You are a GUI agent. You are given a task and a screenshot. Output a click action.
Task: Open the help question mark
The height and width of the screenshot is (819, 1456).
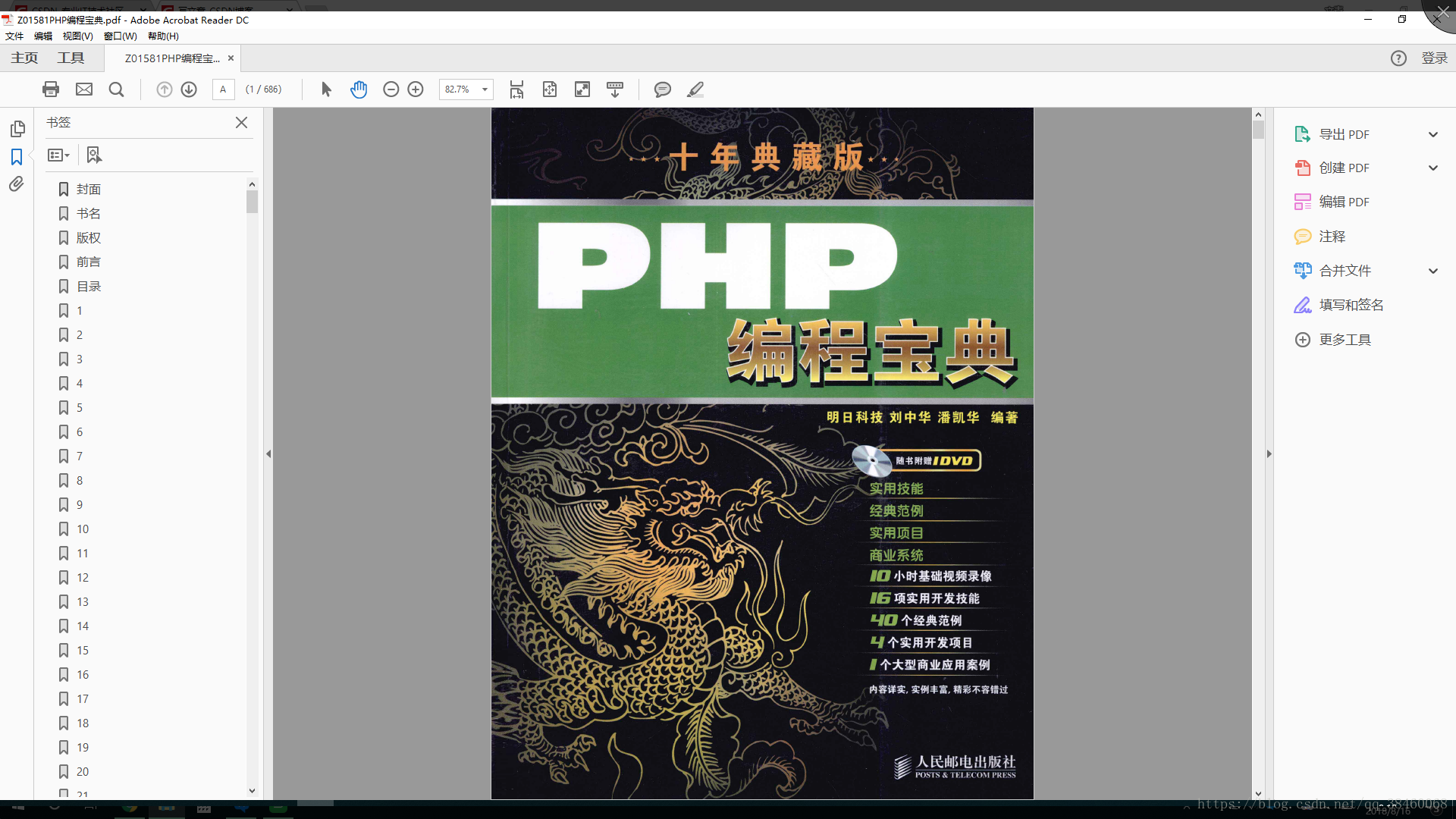pos(1398,58)
